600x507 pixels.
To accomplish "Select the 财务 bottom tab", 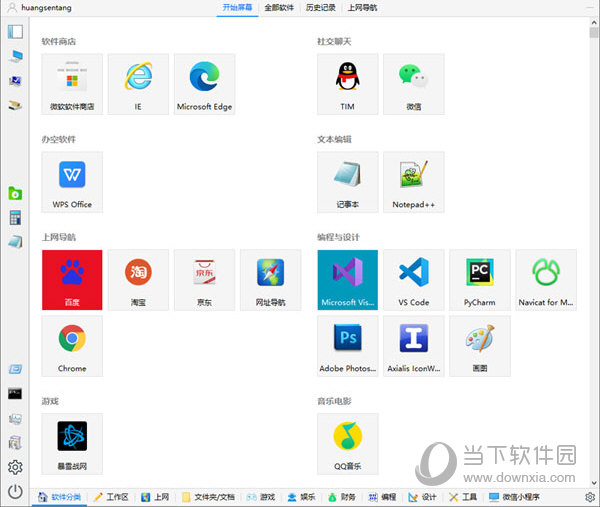I will click(342, 497).
